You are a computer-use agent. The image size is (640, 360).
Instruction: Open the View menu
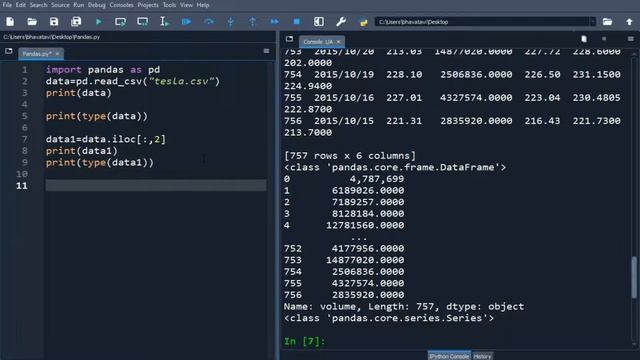[187, 5]
